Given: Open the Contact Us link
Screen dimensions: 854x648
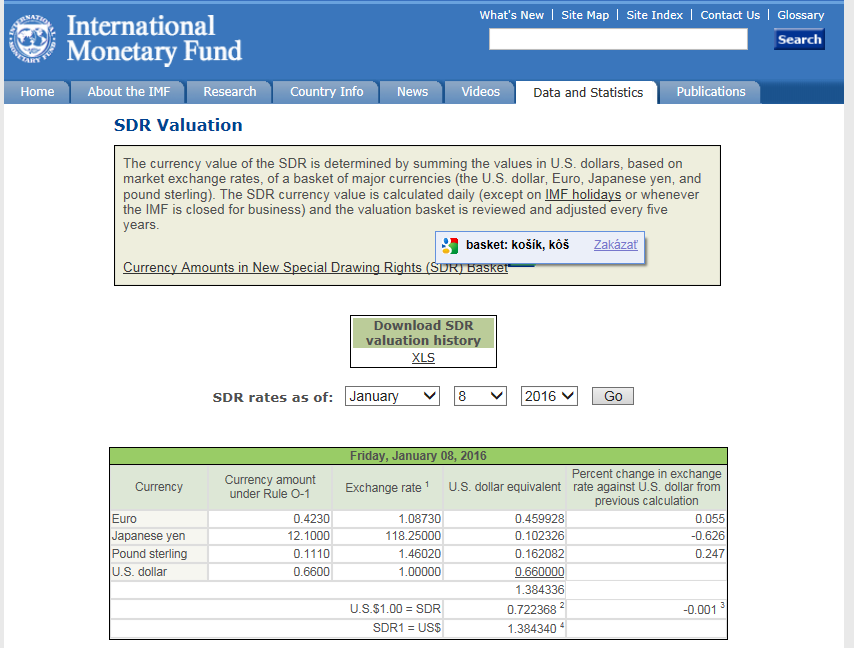Looking at the screenshot, I should point(730,15).
